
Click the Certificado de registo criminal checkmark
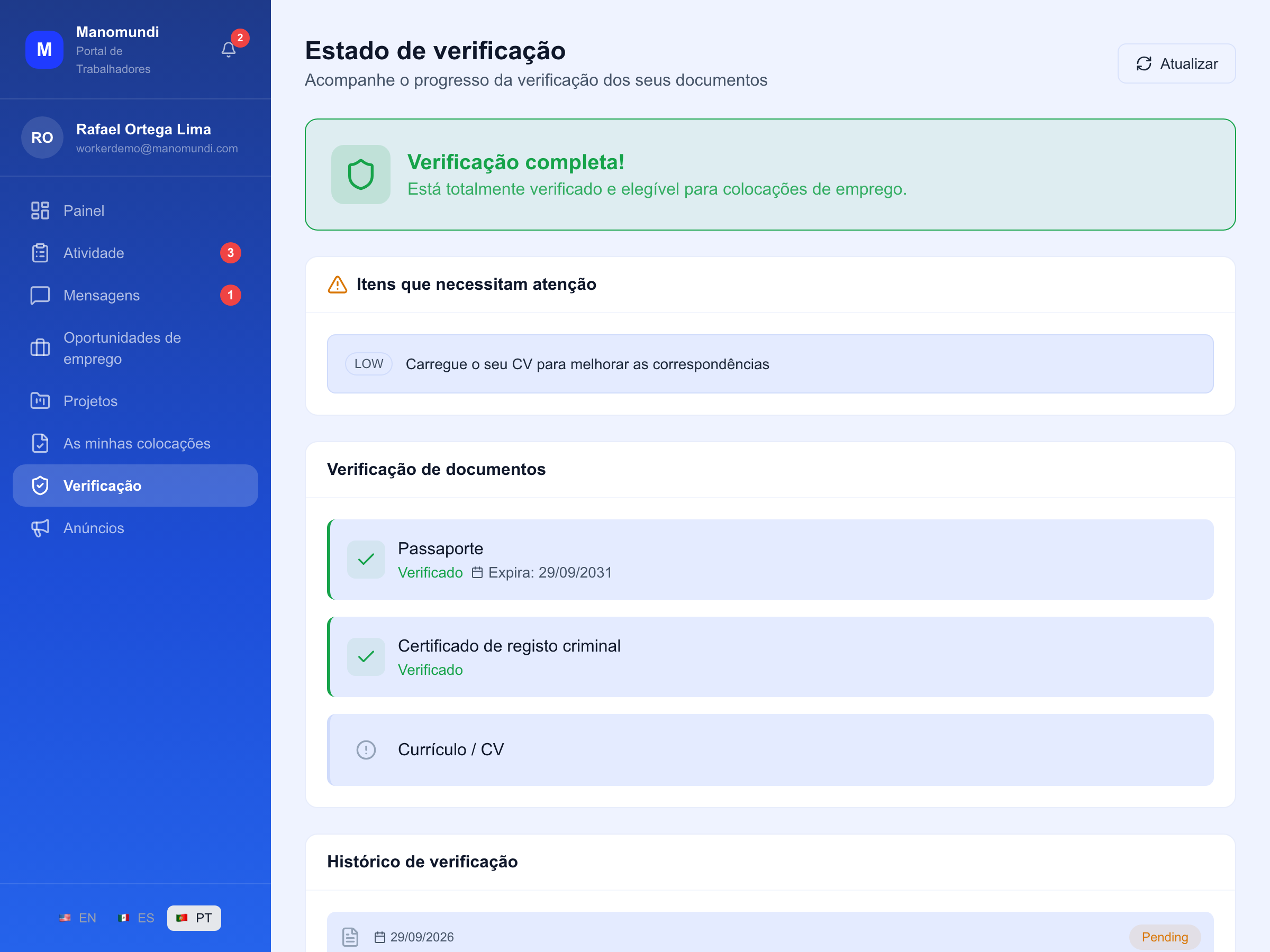click(366, 657)
